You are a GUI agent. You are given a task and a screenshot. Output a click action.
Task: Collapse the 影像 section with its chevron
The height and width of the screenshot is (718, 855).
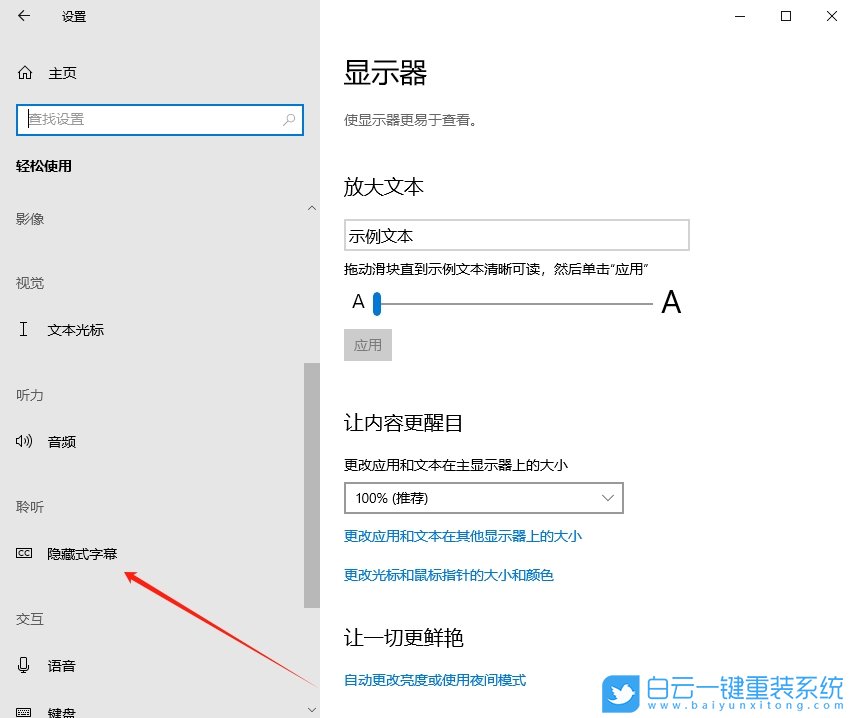click(x=311, y=208)
